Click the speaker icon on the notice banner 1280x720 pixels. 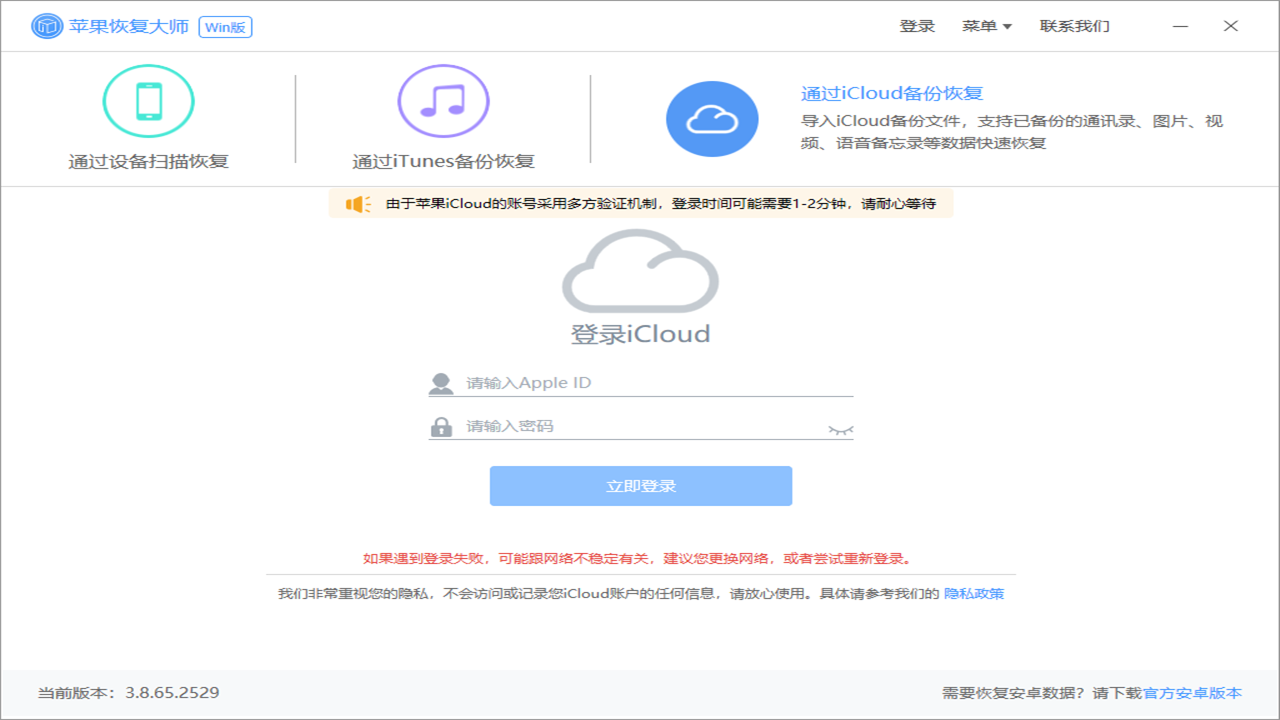(x=356, y=203)
